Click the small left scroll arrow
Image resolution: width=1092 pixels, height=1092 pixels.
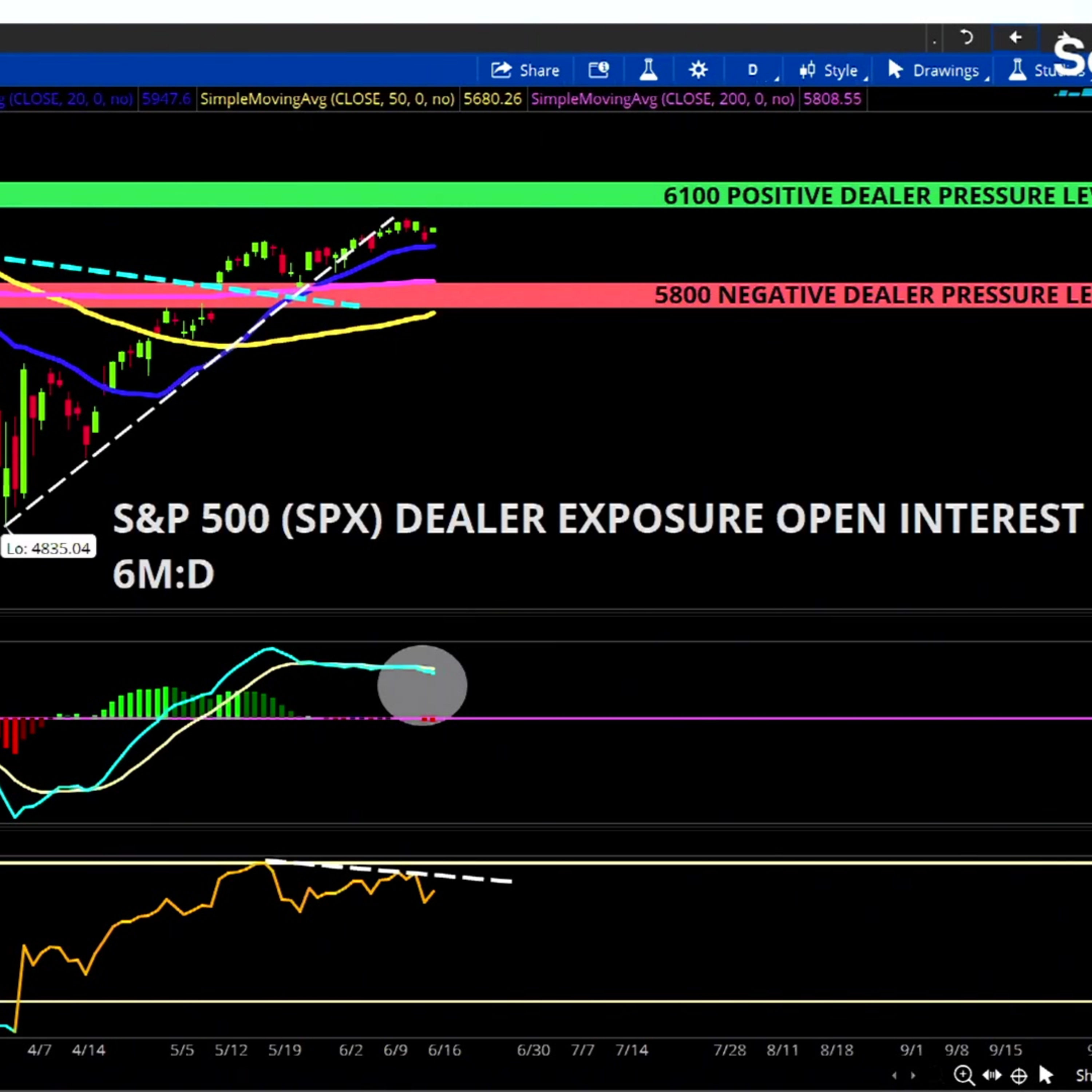click(x=894, y=1076)
